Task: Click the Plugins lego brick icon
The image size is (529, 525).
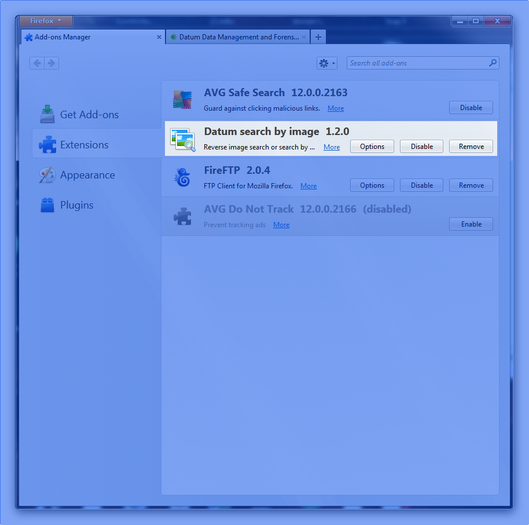Action: pyautogui.click(x=47, y=205)
